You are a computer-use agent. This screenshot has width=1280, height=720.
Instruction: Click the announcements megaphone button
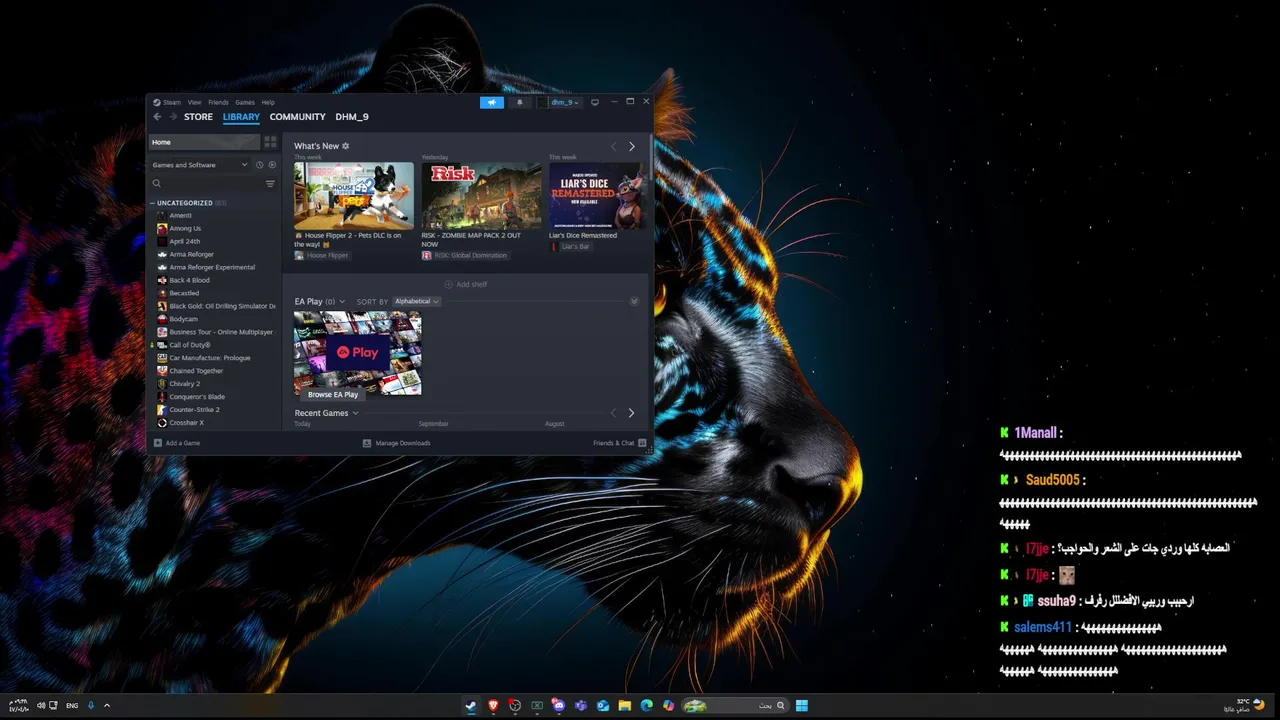[x=491, y=102]
